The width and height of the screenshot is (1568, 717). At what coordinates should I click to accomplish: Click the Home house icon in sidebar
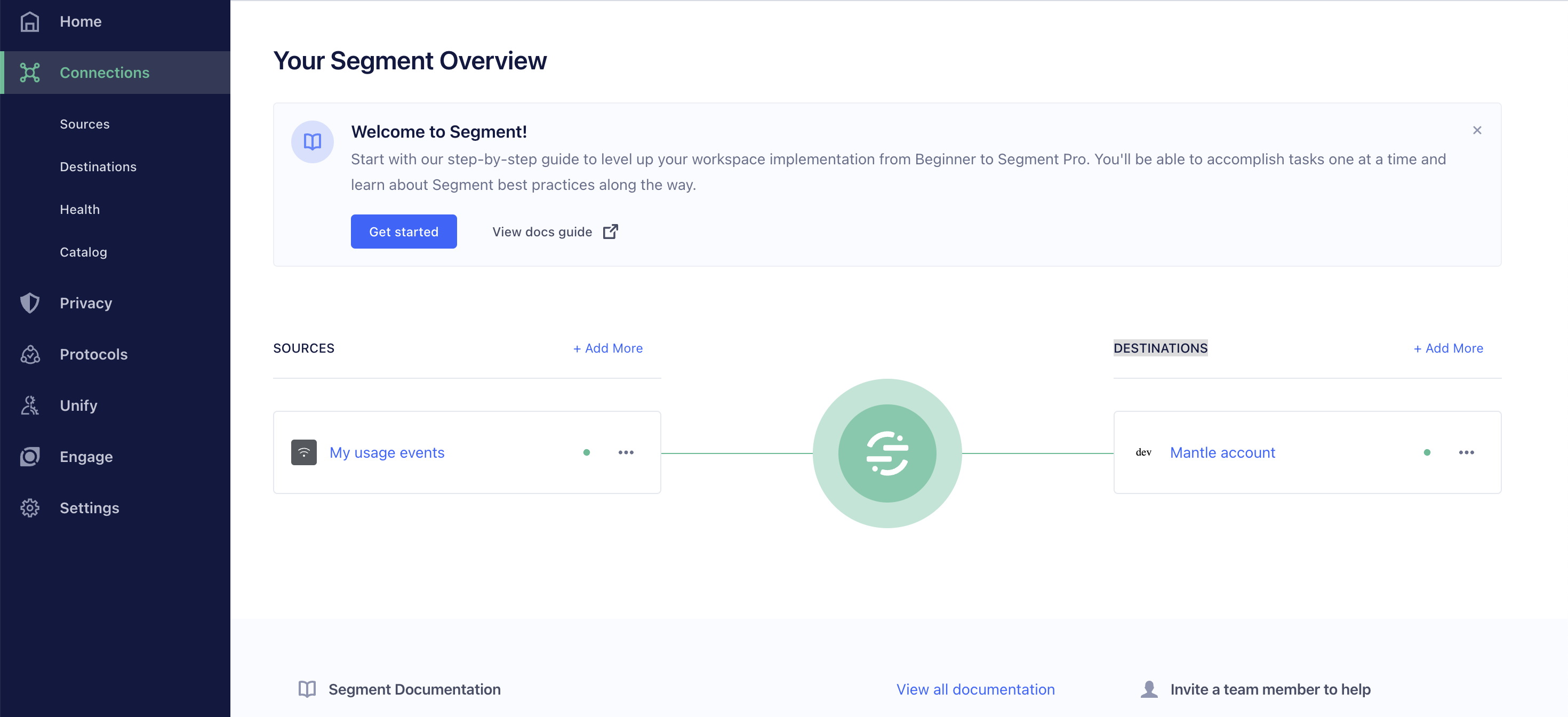pyautogui.click(x=30, y=21)
